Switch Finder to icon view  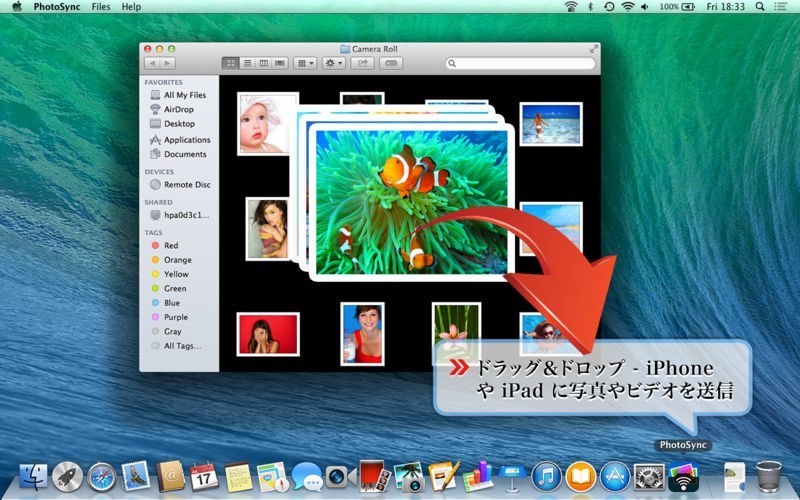(231, 63)
